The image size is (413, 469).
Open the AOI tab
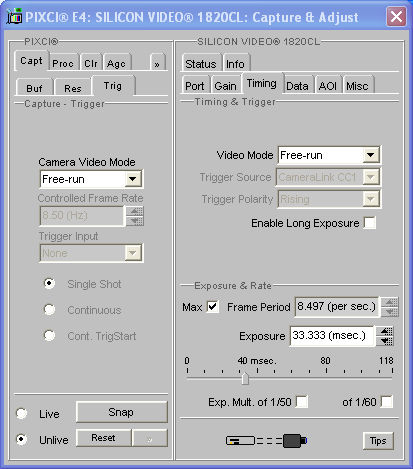coord(328,86)
